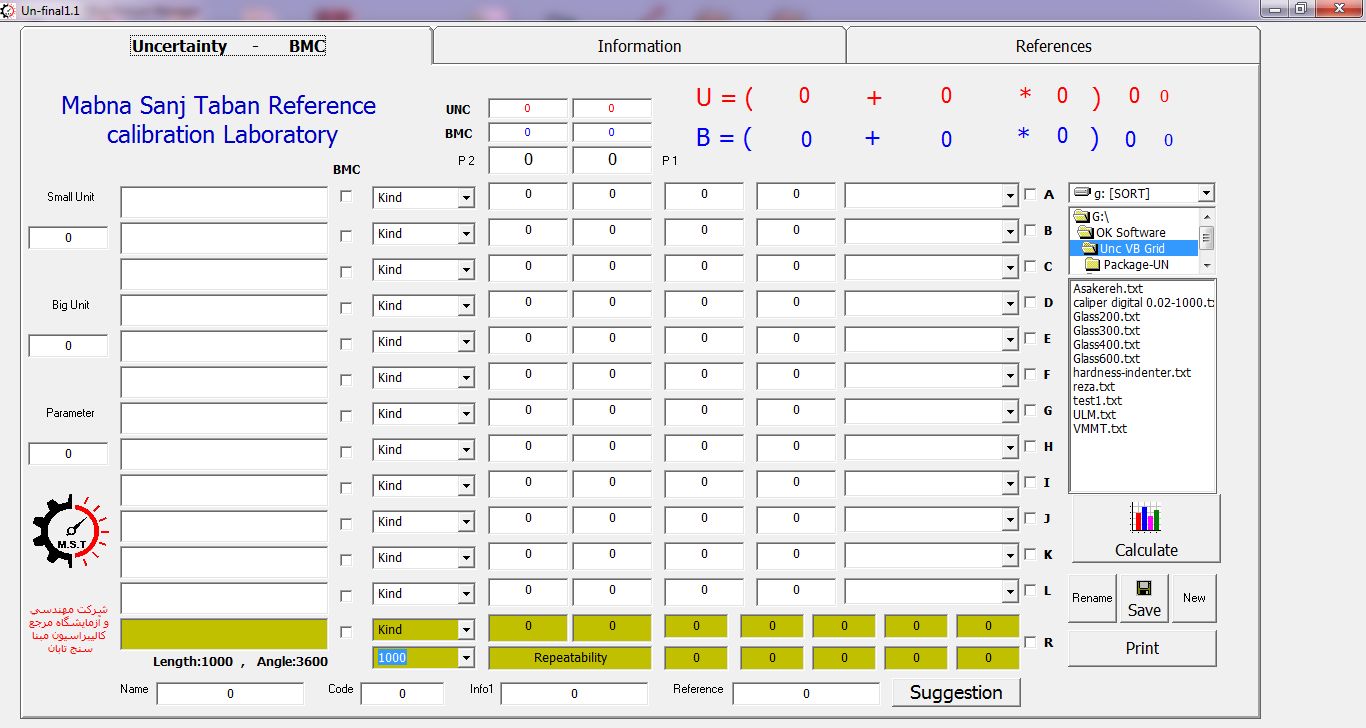Click the first blue BMC value field
This screenshot has width=1366, height=728.
click(528, 132)
